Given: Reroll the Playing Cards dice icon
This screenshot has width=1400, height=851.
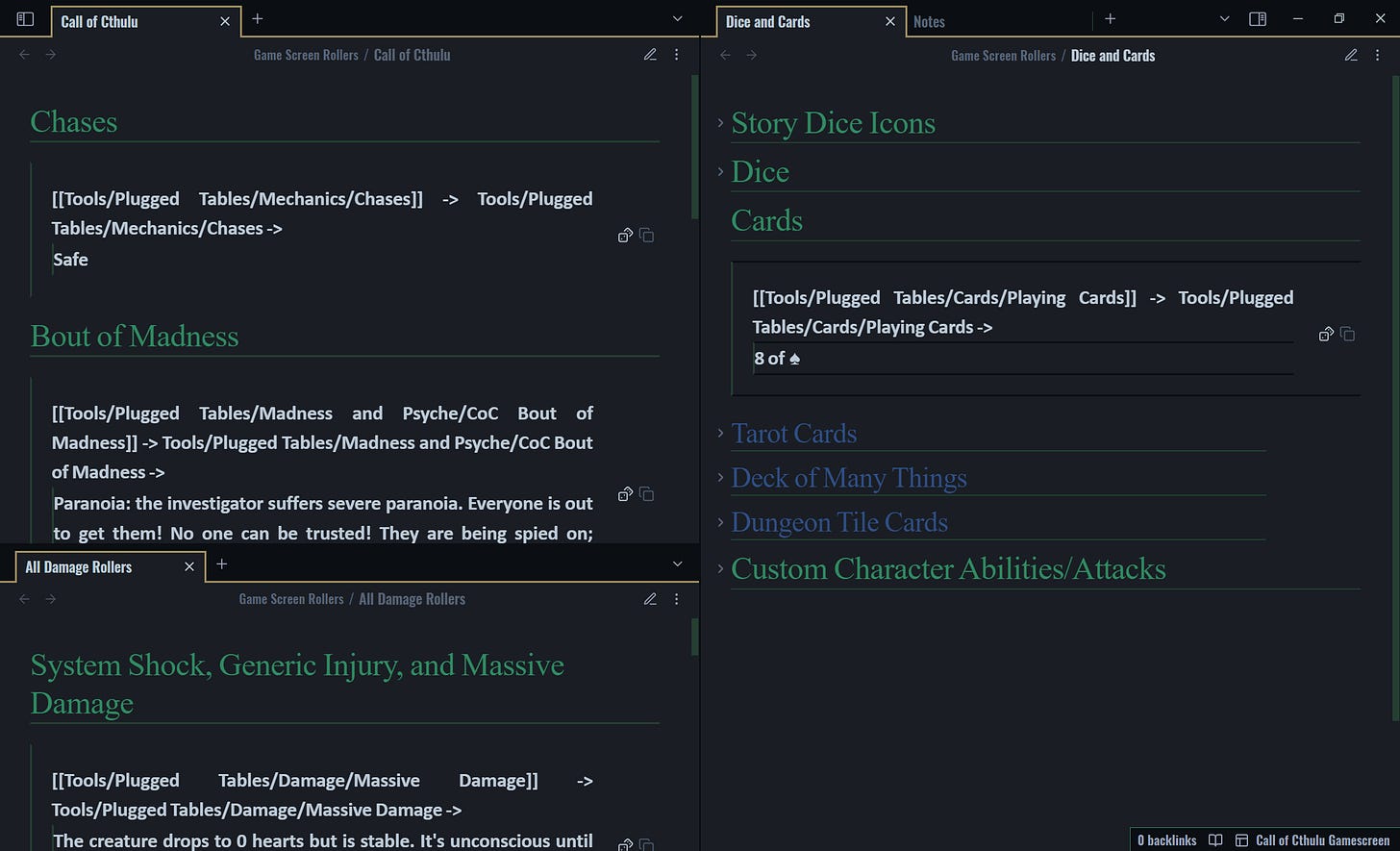Looking at the screenshot, I should tap(1326, 334).
